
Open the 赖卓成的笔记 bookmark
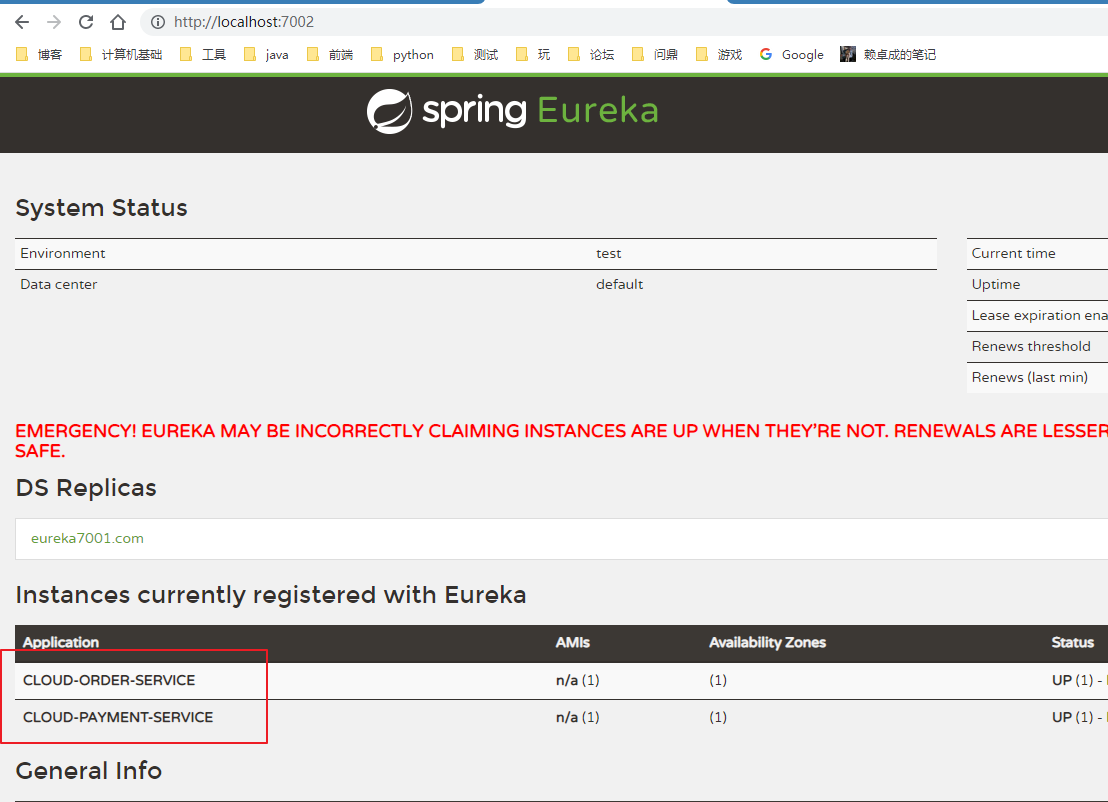point(888,54)
